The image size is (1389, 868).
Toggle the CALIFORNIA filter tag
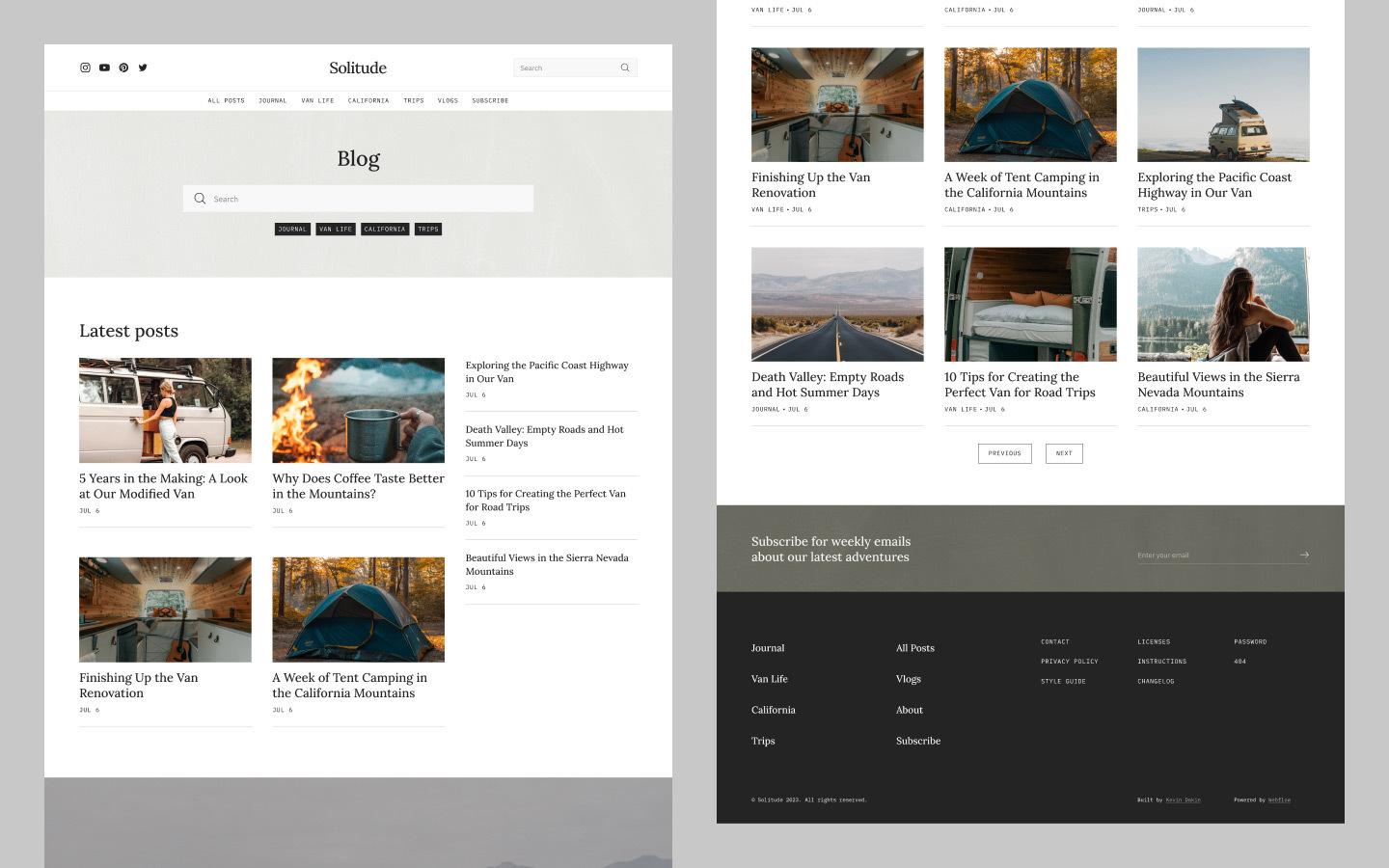(385, 229)
